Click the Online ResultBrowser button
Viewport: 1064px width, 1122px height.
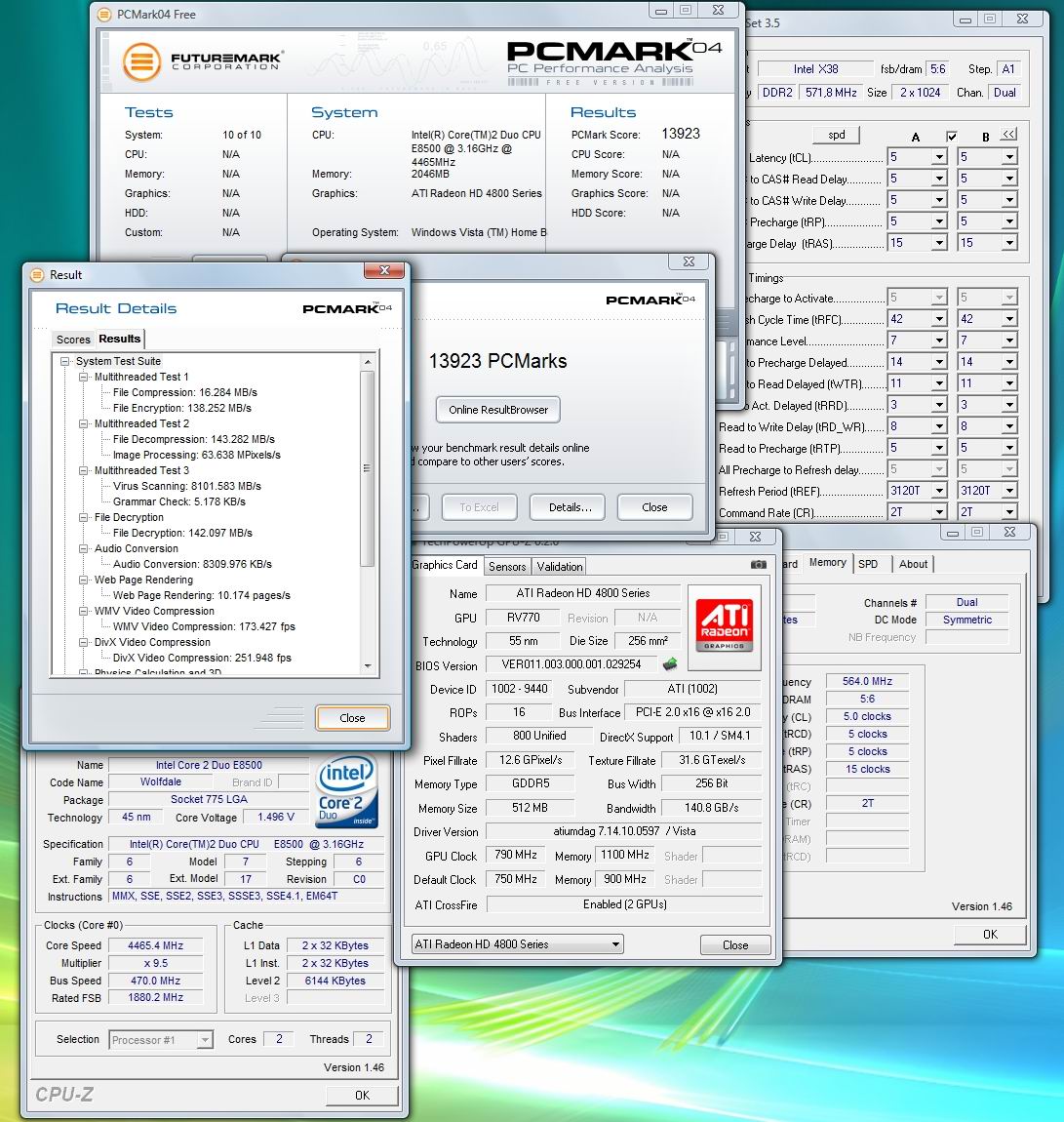[498, 410]
